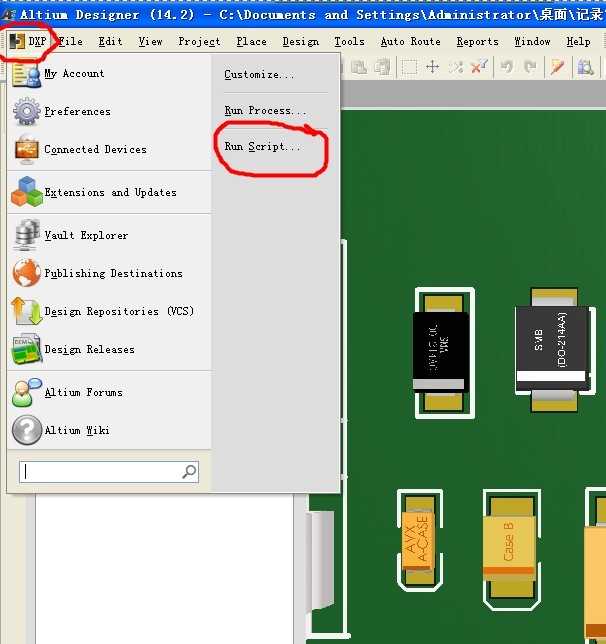Click the Move Selection cross-arrow tool
The height and width of the screenshot is (644, 606).
pos(433,67)
